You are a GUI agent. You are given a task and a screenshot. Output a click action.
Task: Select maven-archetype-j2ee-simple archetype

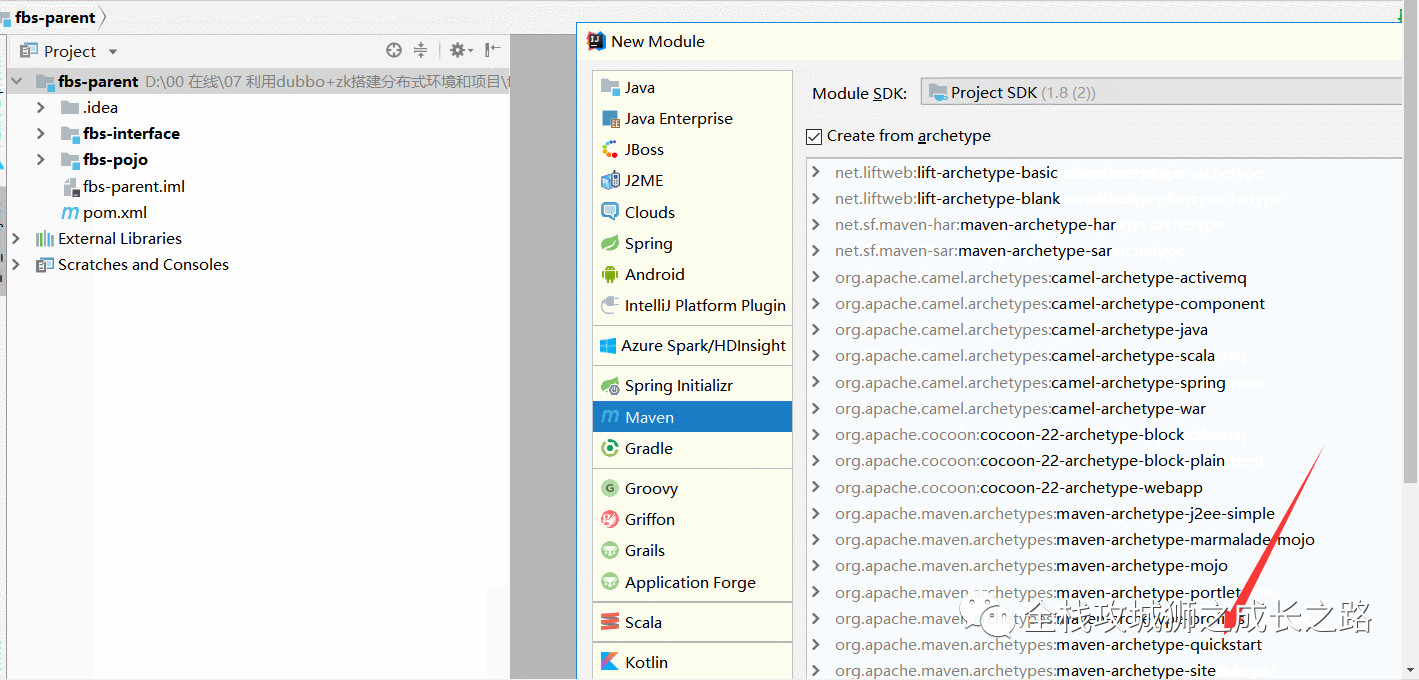tap(1055, 513)
